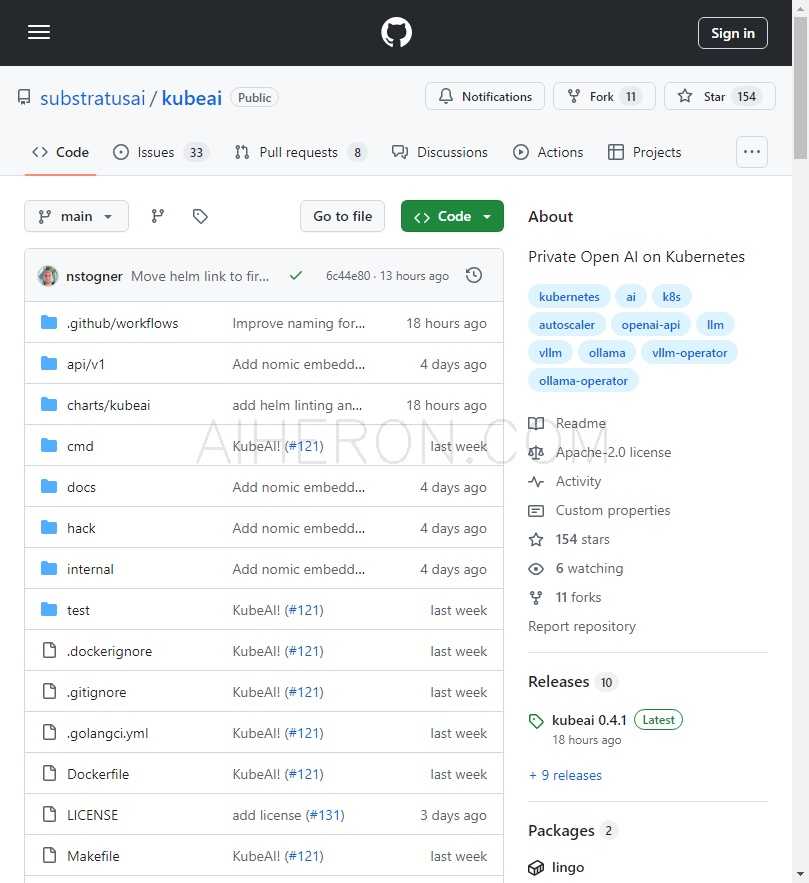809x883 pixels.
Task: Click the Sign in button
Action: coord(732,33)
